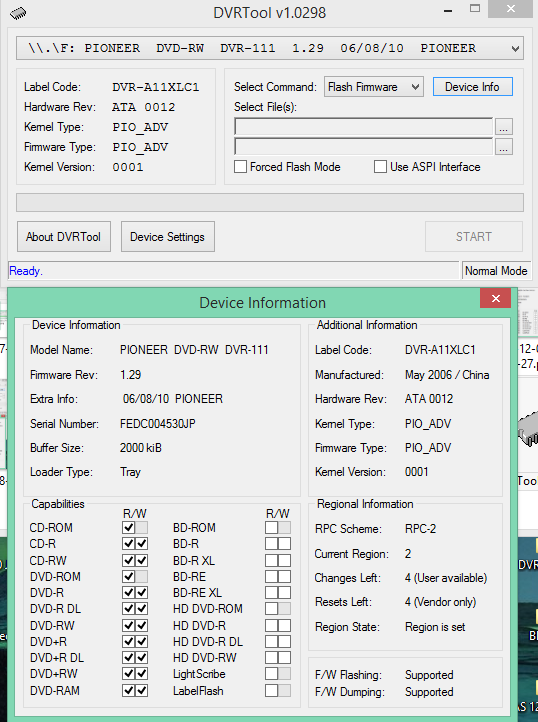
Task: Click Current Region value 2
Action: pyautogui.click(x=408, y=553)
